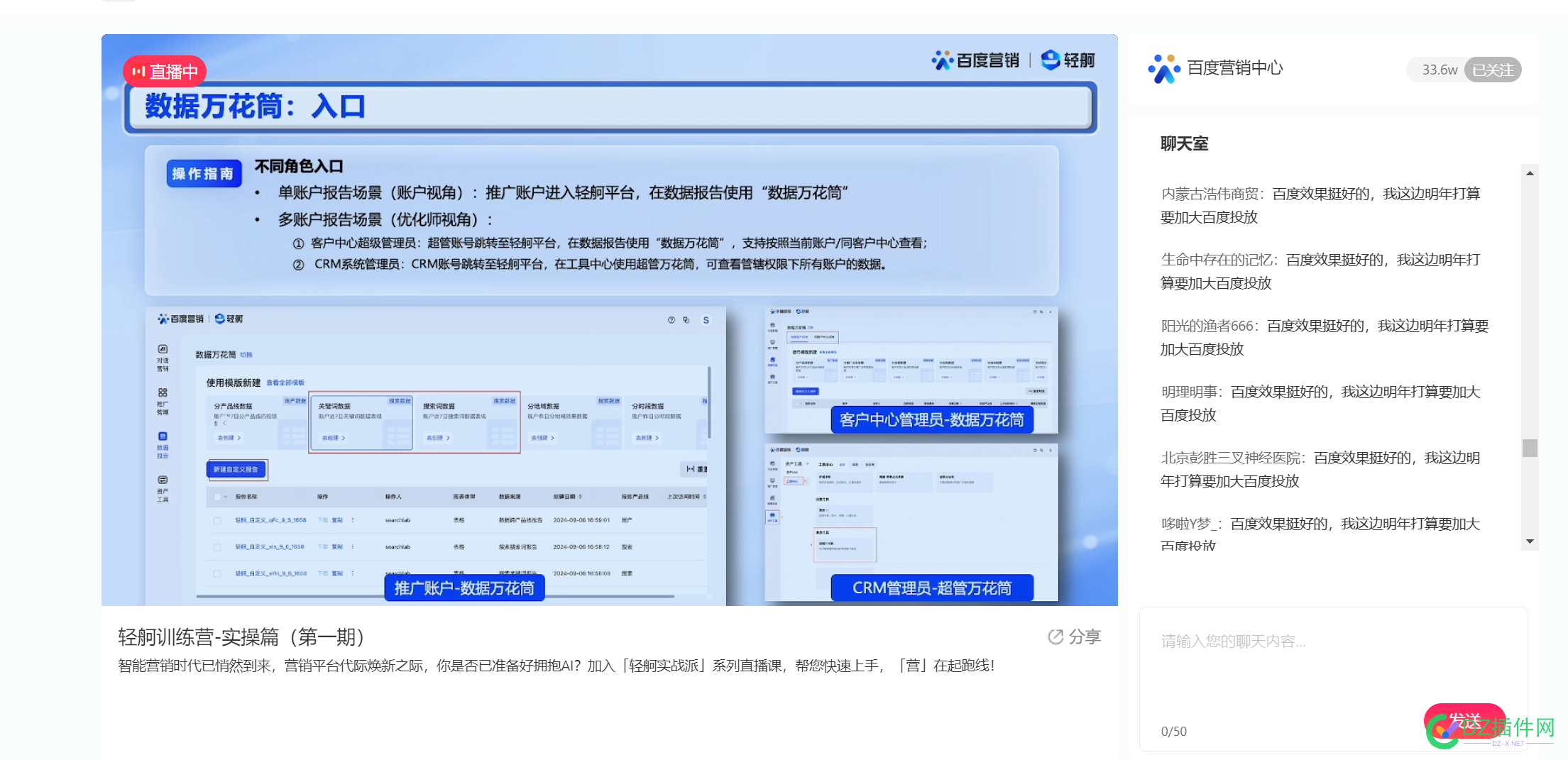Click the 0/50 character counter
The image size is (1568, 760).
(x=1173, y=731)
